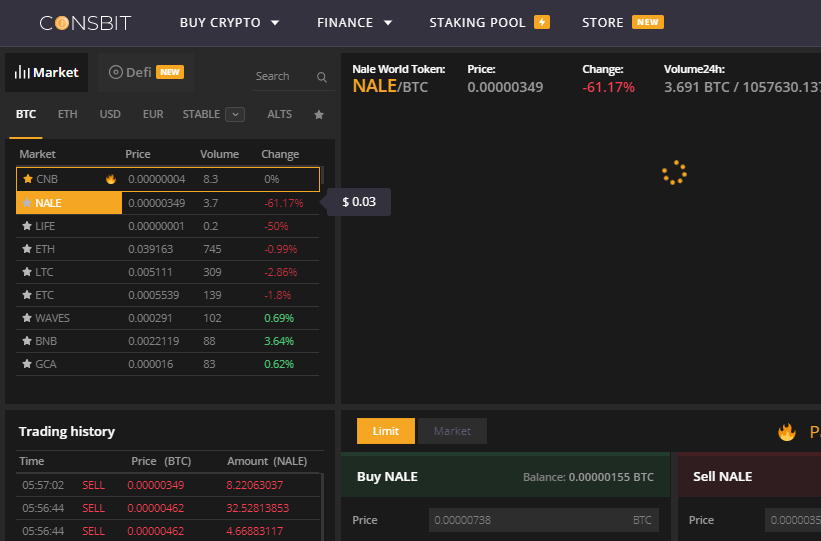Toggle favorite star for ETC
The width and height of the screenshot is (821, 541).
(x=27, y=295)
